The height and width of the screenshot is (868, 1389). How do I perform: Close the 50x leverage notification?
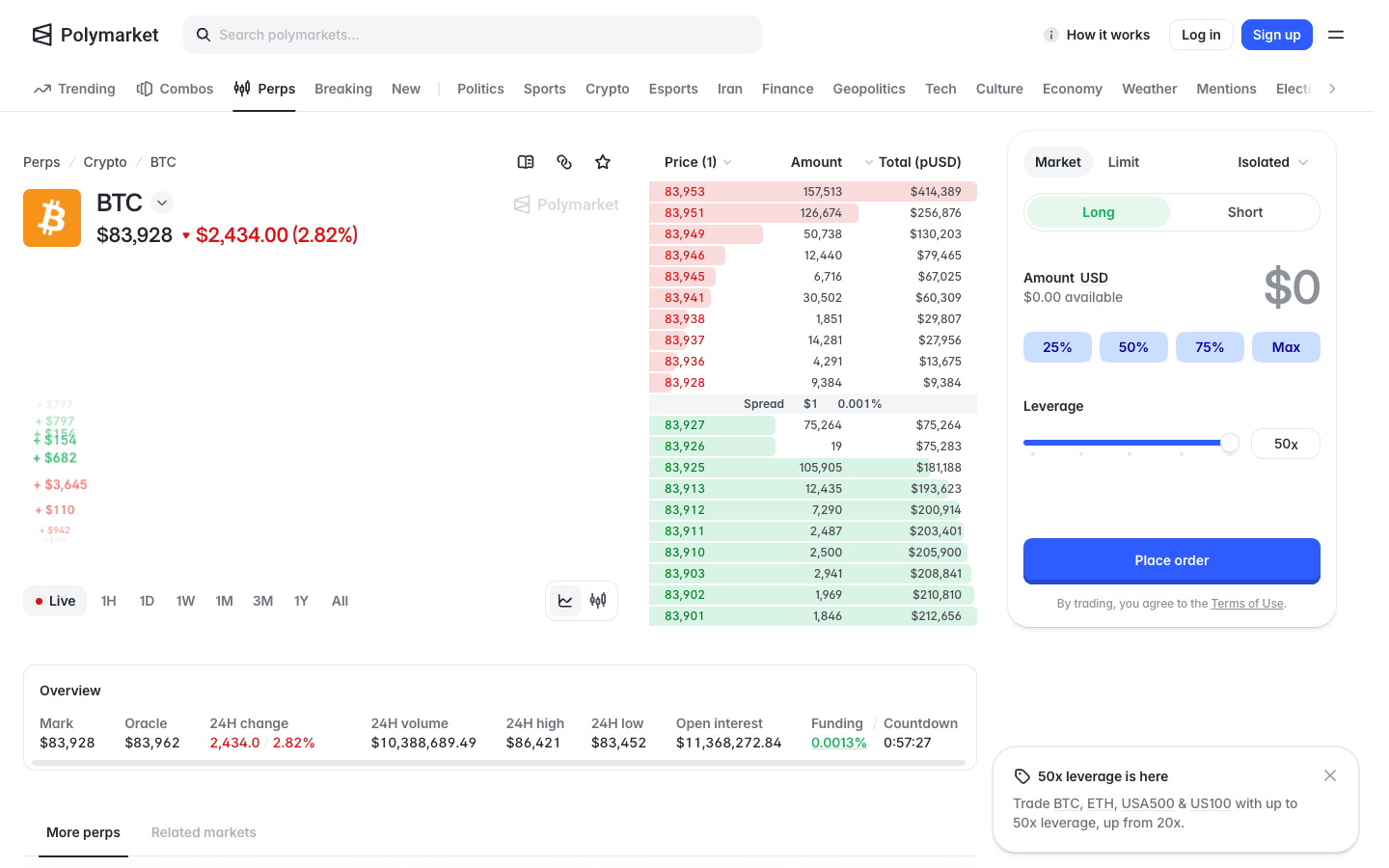click(x=1330, y=775)
